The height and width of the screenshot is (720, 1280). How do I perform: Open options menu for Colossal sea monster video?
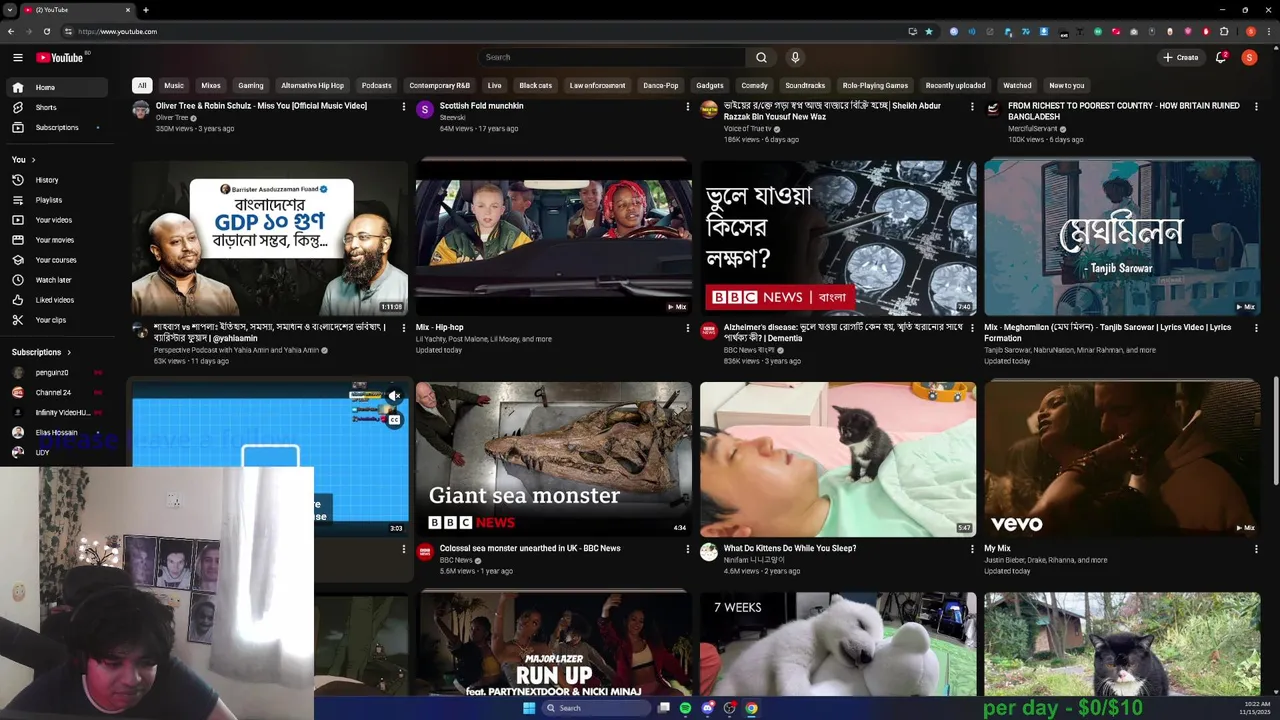[688, 549]
